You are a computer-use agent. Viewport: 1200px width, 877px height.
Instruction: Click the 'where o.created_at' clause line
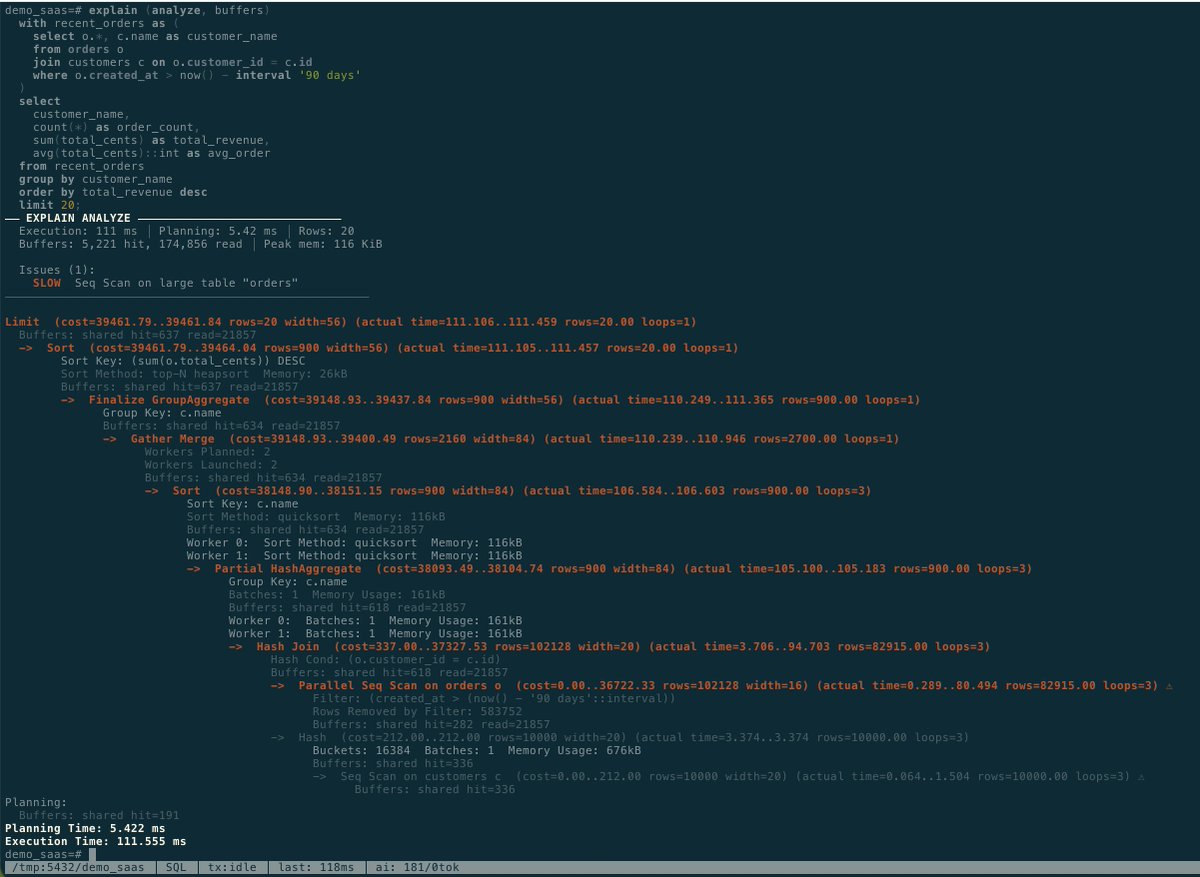(197, 75)
